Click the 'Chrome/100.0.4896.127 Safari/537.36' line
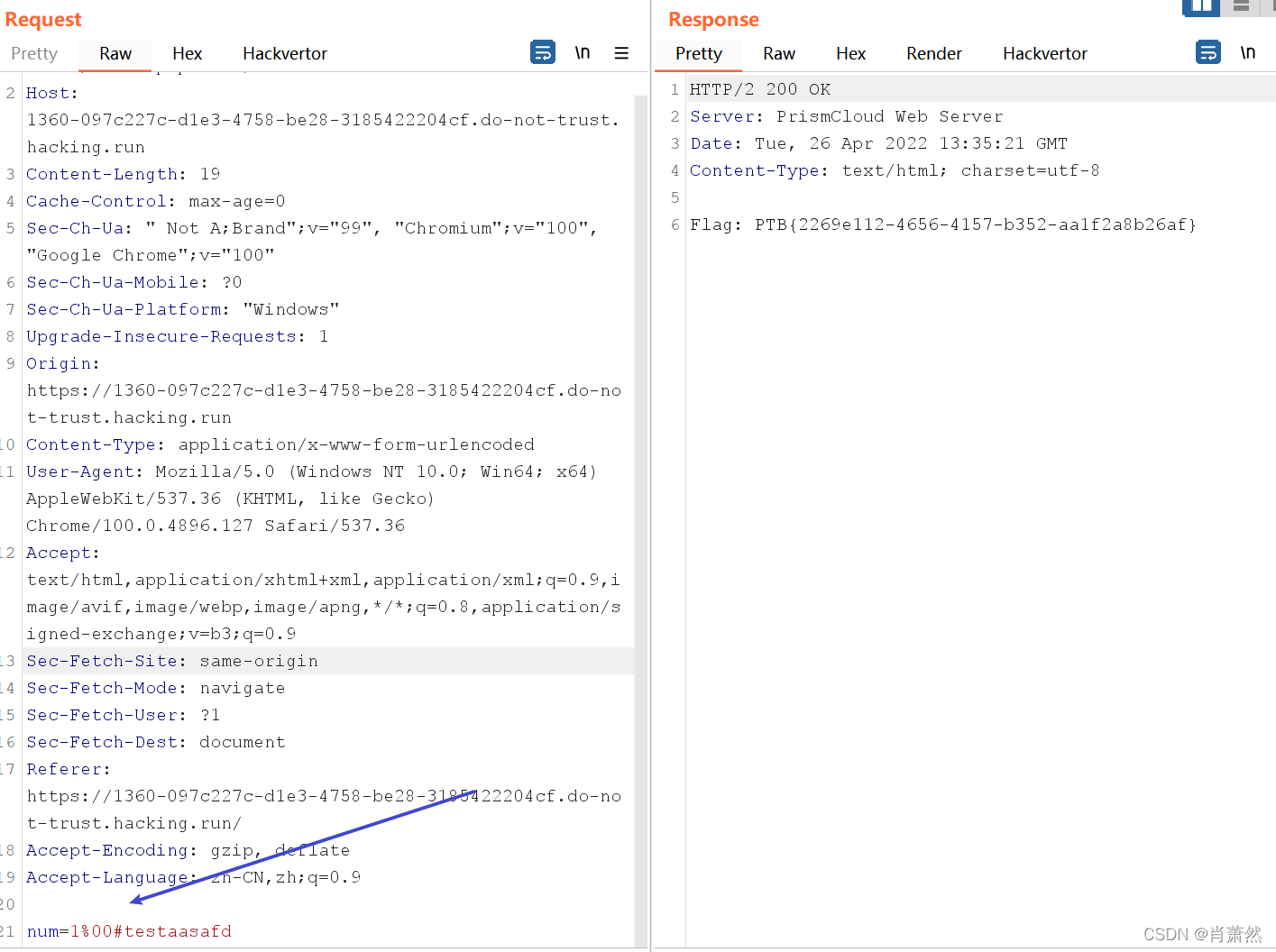 [x=216, y=526]
